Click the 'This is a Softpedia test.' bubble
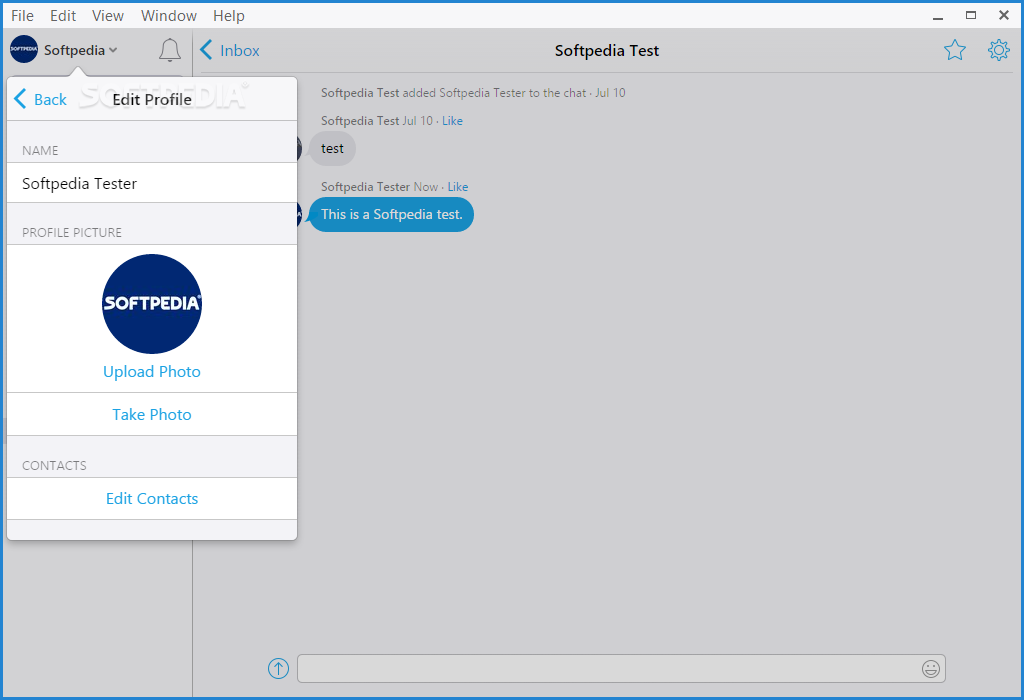1024x700 pixels. [x=391, y=214]
